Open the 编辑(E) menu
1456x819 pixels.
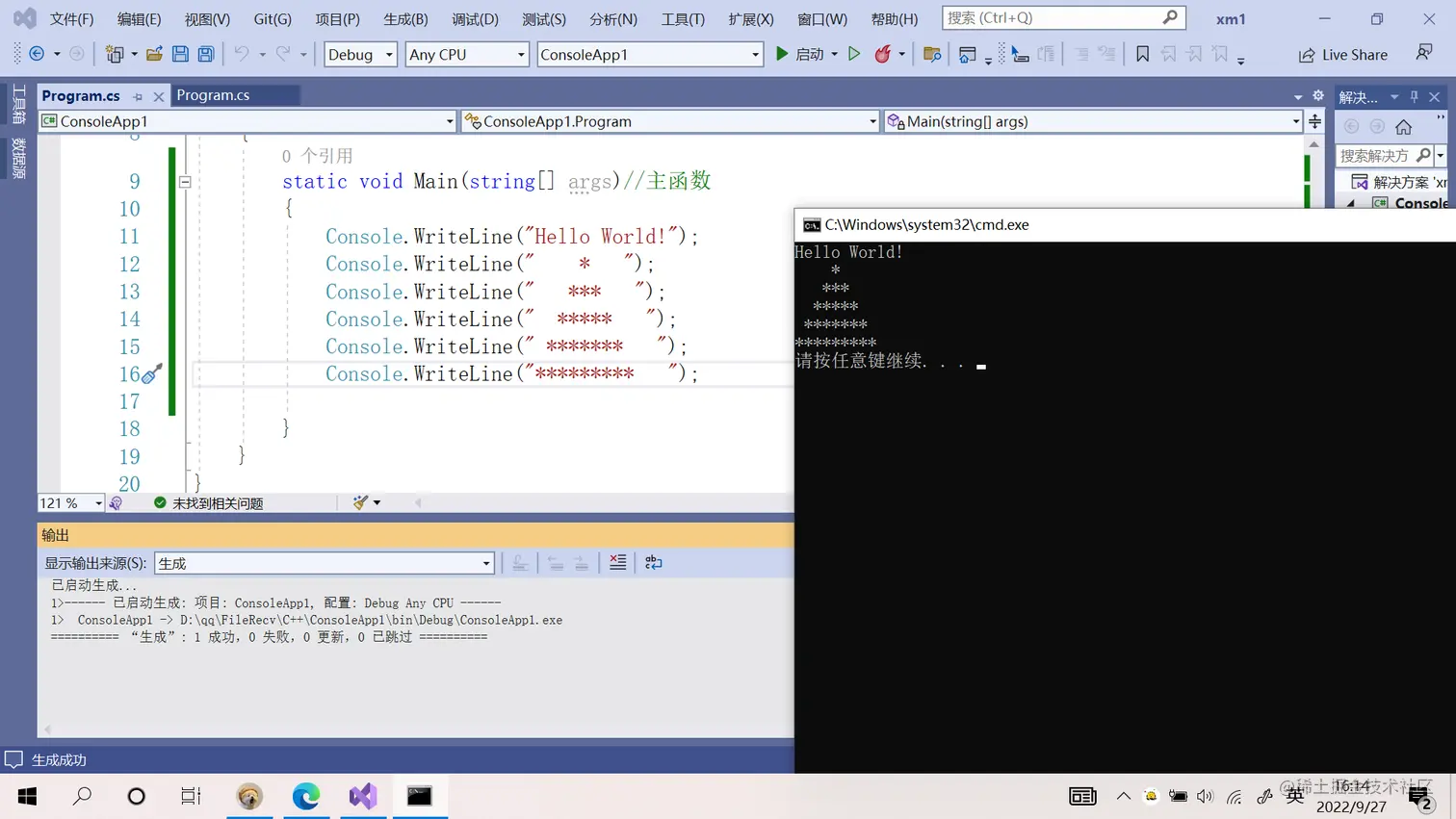140,18
